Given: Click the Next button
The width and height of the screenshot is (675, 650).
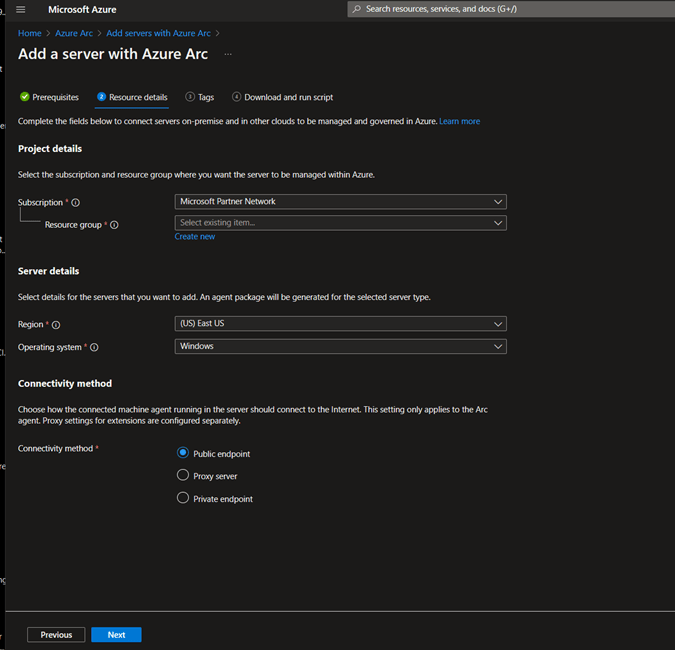Looking at the screenshot, I should (116, 635).
